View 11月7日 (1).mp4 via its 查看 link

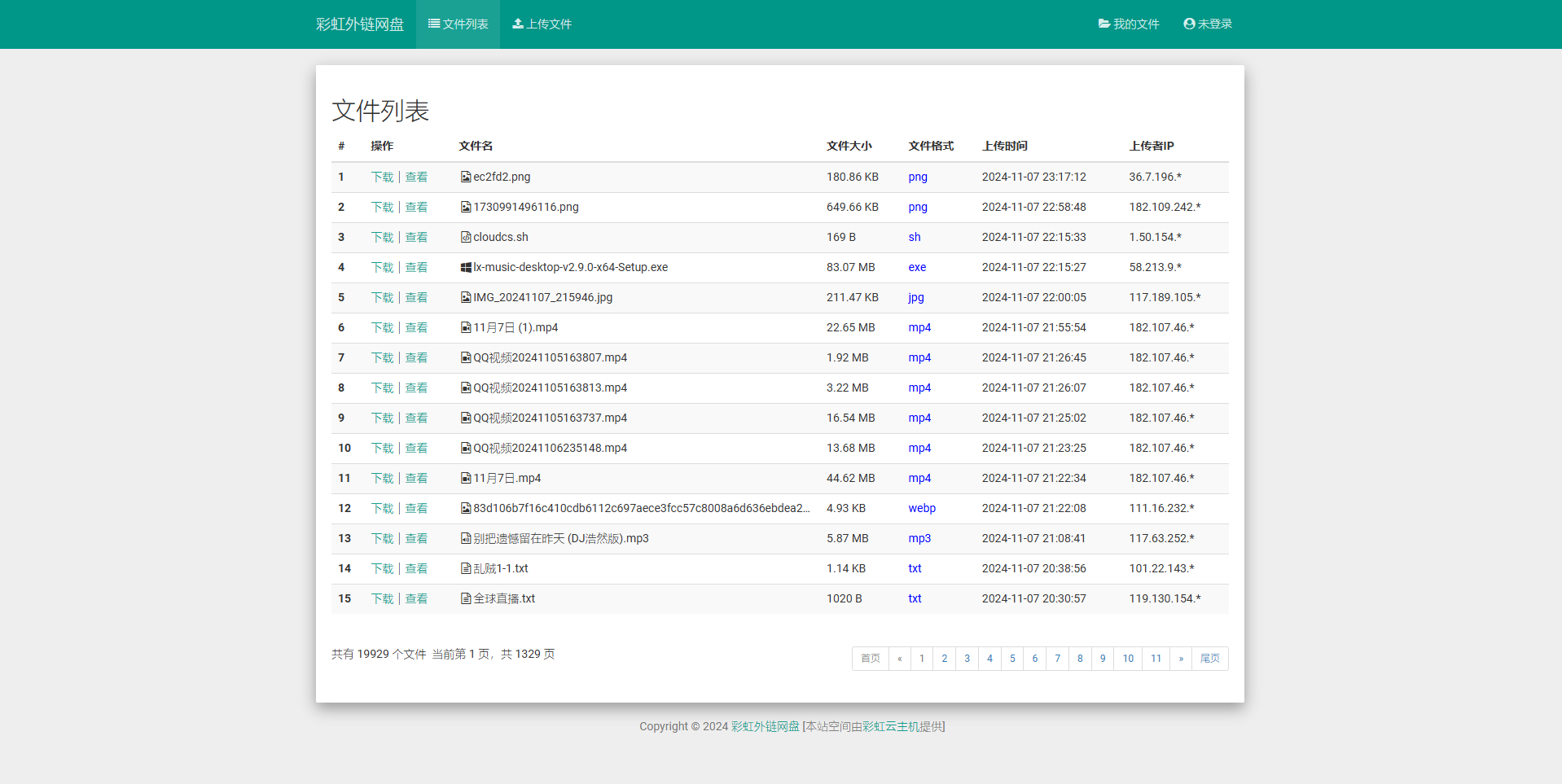(416, 327)
